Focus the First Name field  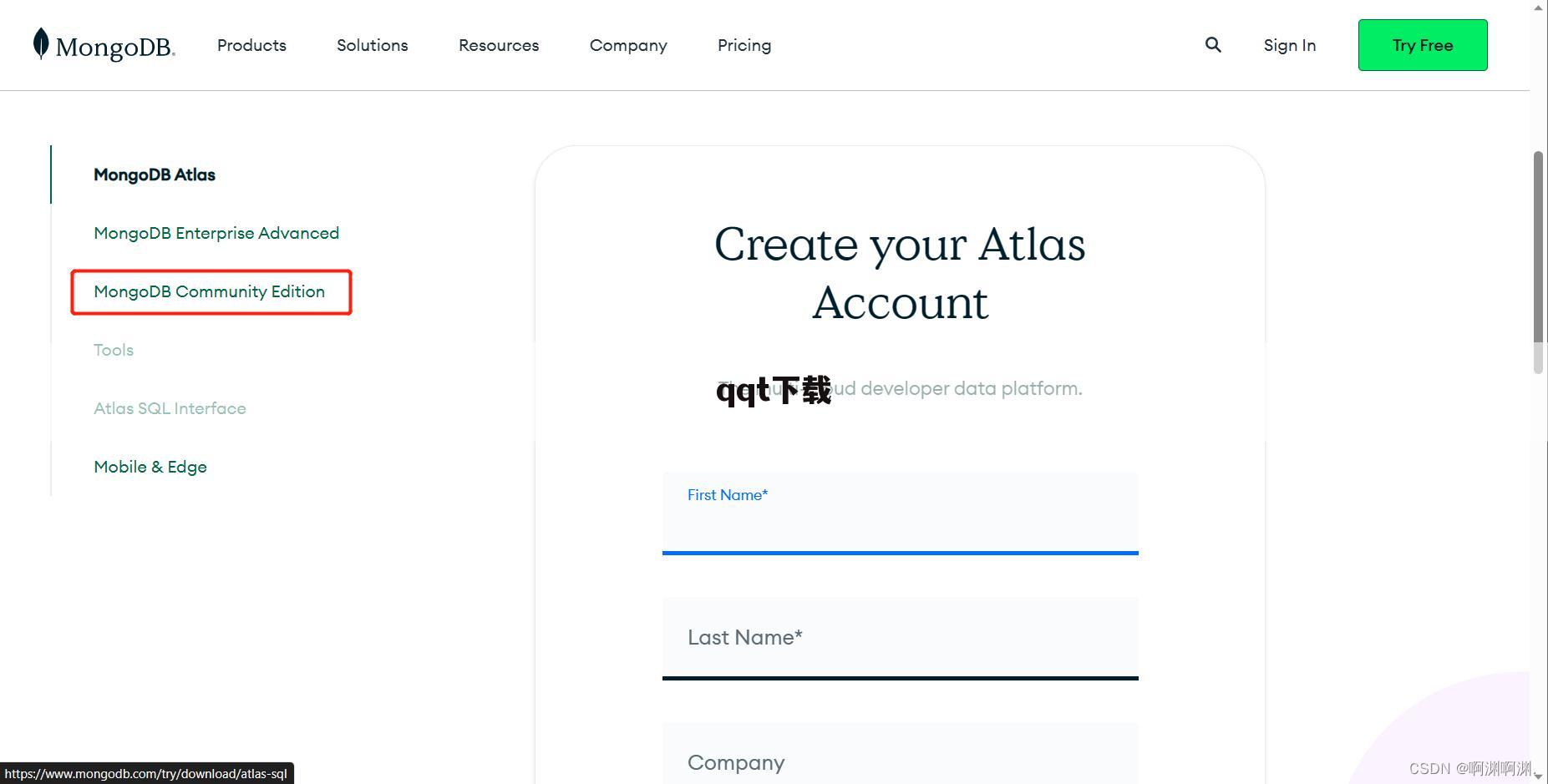[x=901, y=513]
